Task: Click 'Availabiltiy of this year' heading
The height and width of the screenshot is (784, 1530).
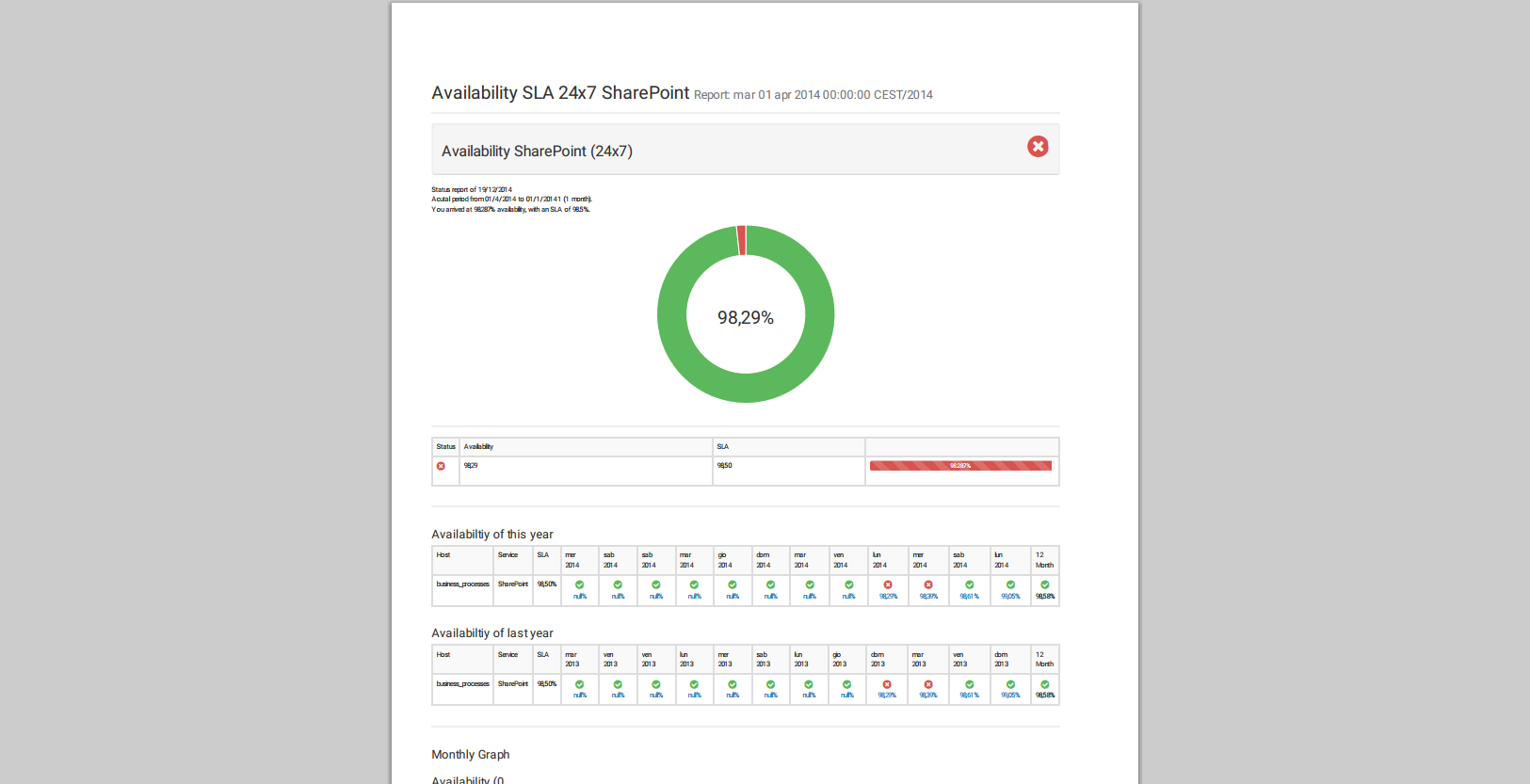Action: (492, 535)
